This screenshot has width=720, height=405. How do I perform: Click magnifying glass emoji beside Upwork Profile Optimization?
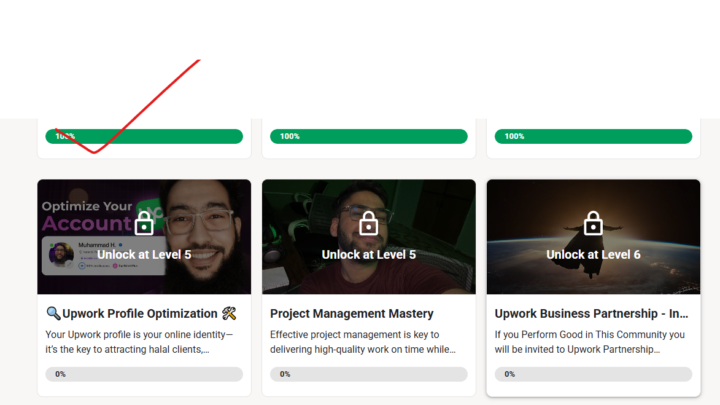point(53,313)
